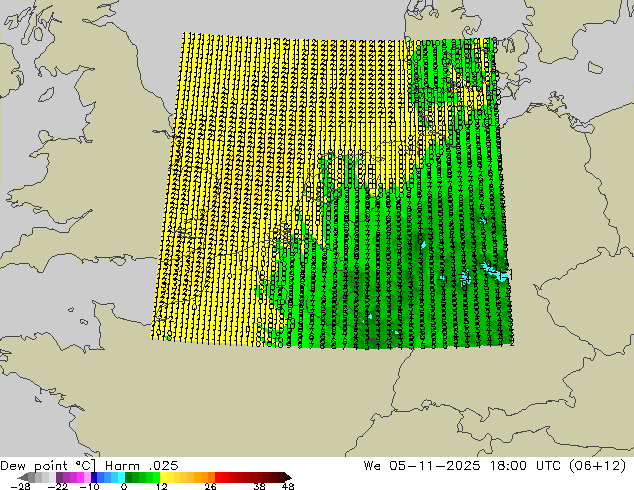Click the '48' legend label
Screen dimensions: 634x490
coord(288,486)
